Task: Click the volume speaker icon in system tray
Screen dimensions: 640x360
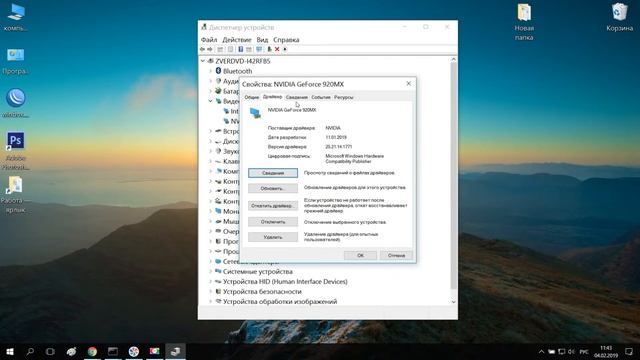Action: pyautogui.click(x=571, y=351)
